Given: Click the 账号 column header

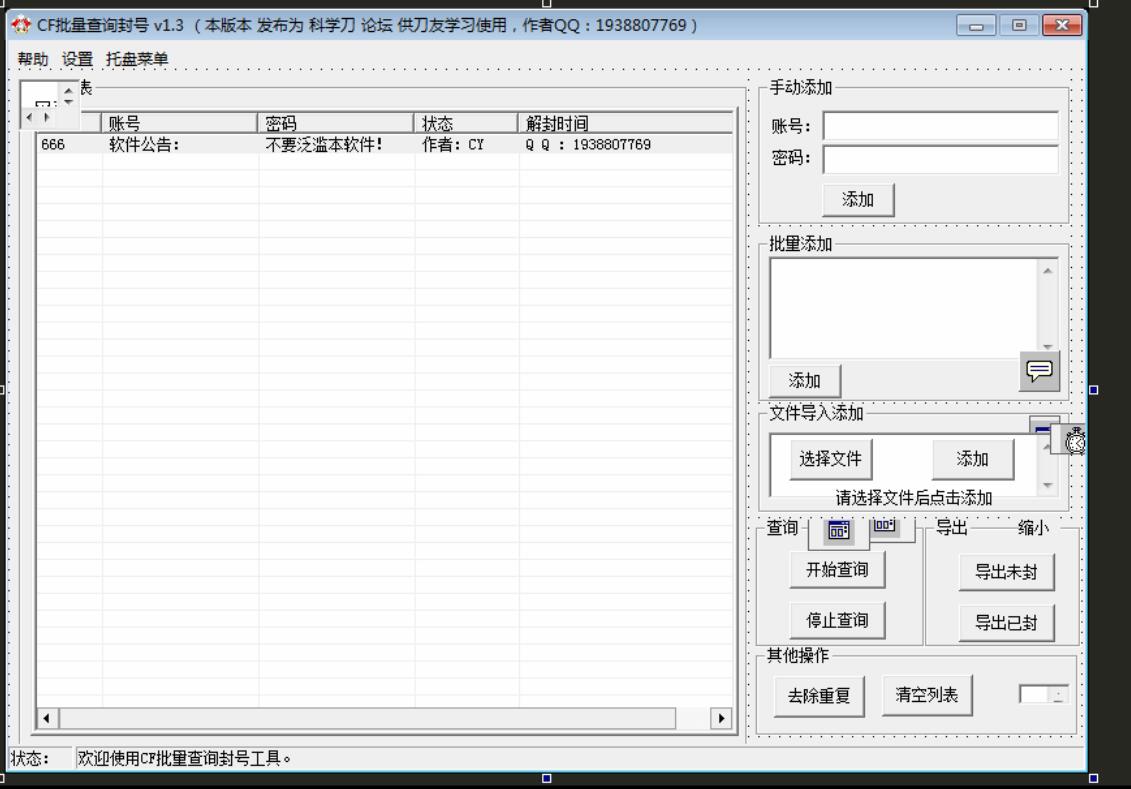Looking at the screenshot, I should (x=180, y=123).
